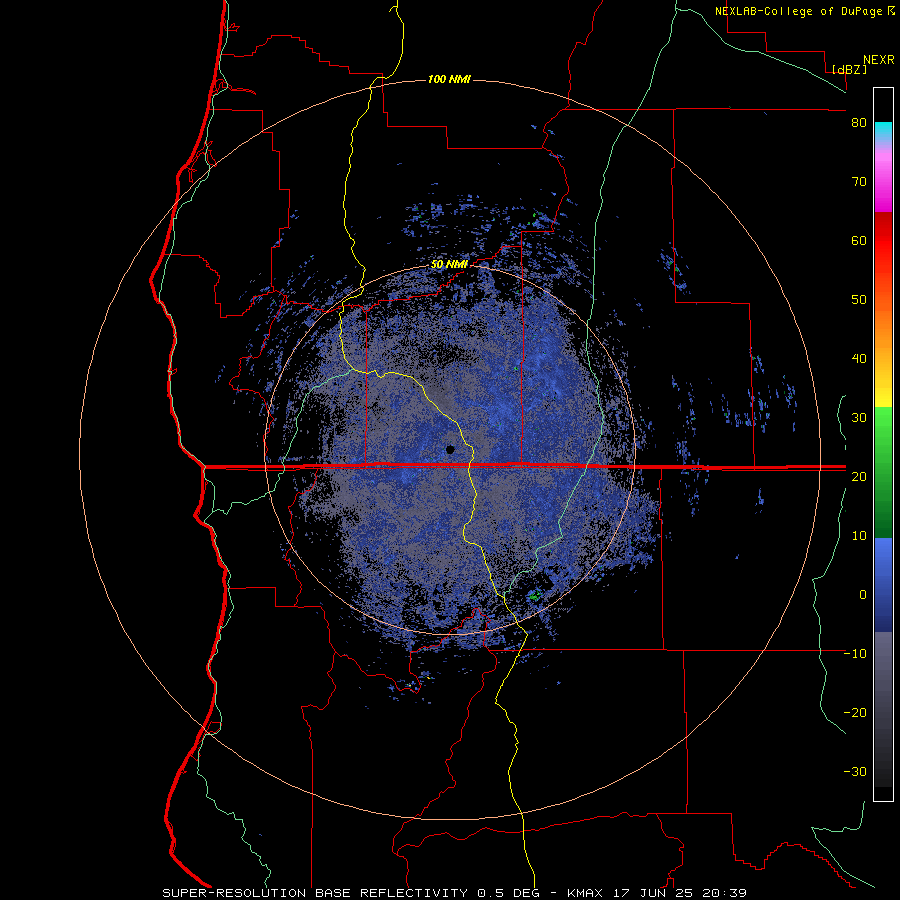
Task: Click the 0 dBZ scale value
Action: point(863,595)
